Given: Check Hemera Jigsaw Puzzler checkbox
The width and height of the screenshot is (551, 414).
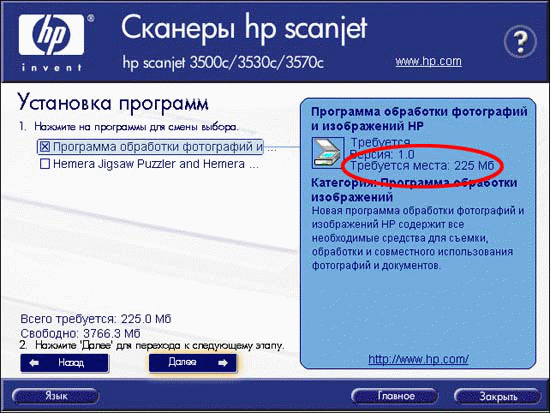Looking at the screenshot, I should point(45,164).
